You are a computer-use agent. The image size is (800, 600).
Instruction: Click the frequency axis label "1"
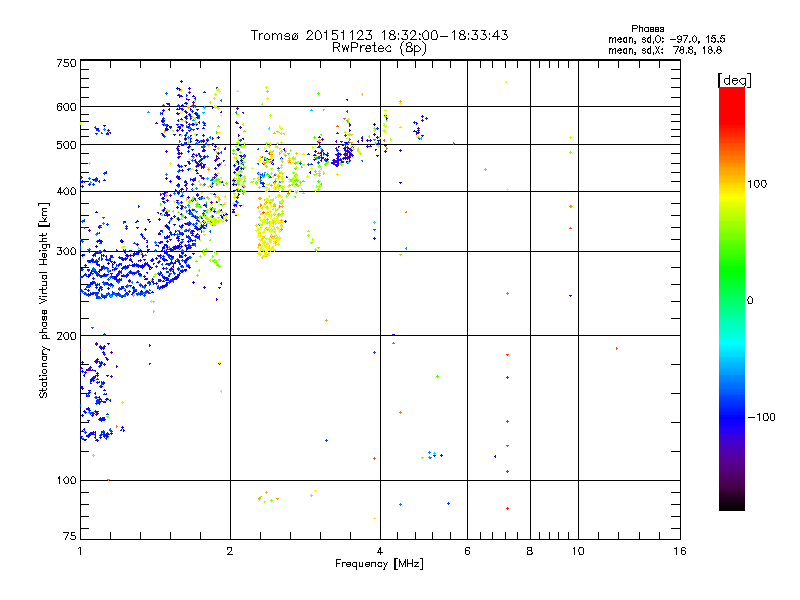(80, 551)
